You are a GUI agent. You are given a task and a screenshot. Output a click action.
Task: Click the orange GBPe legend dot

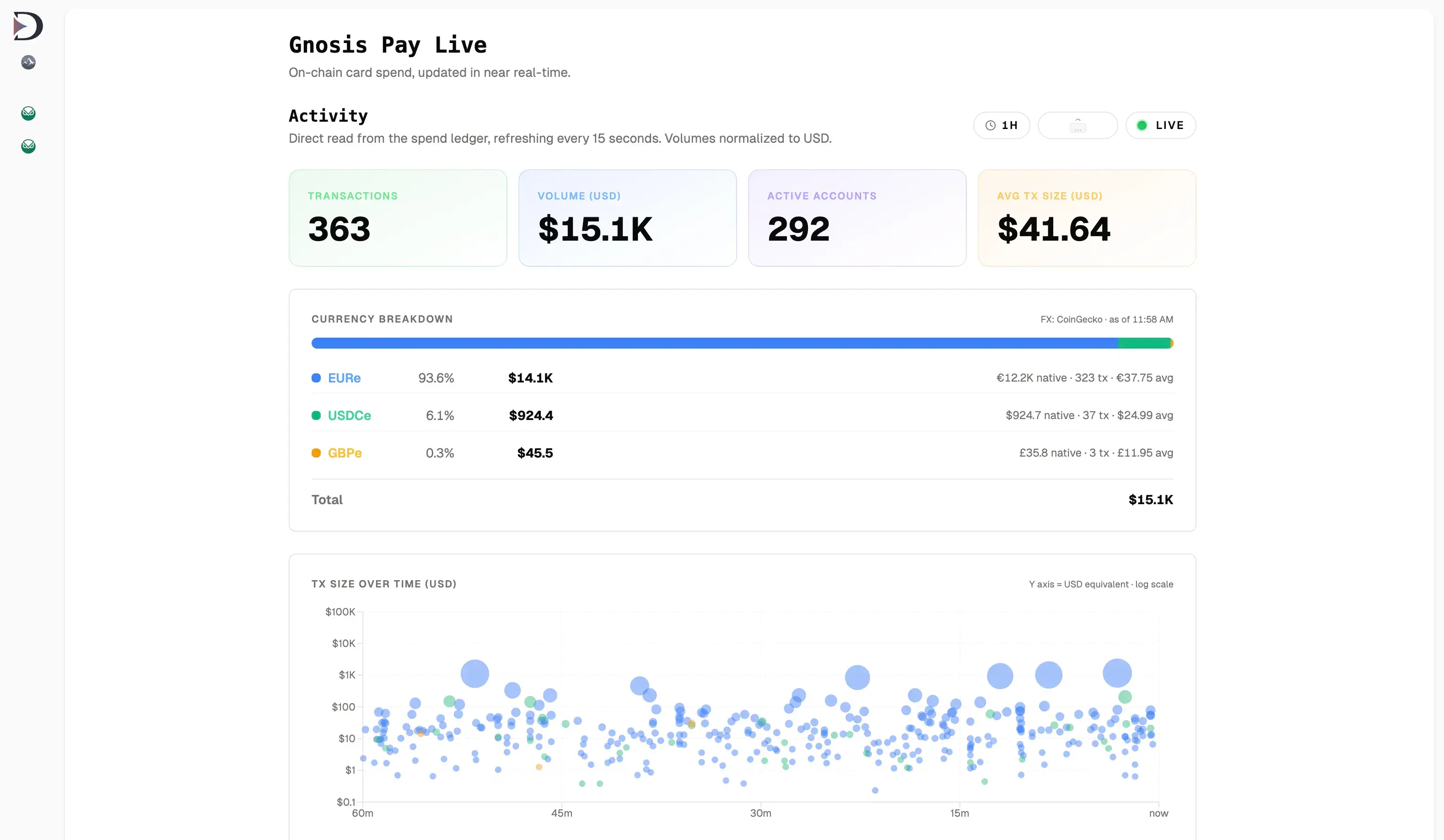pos(316,452)
